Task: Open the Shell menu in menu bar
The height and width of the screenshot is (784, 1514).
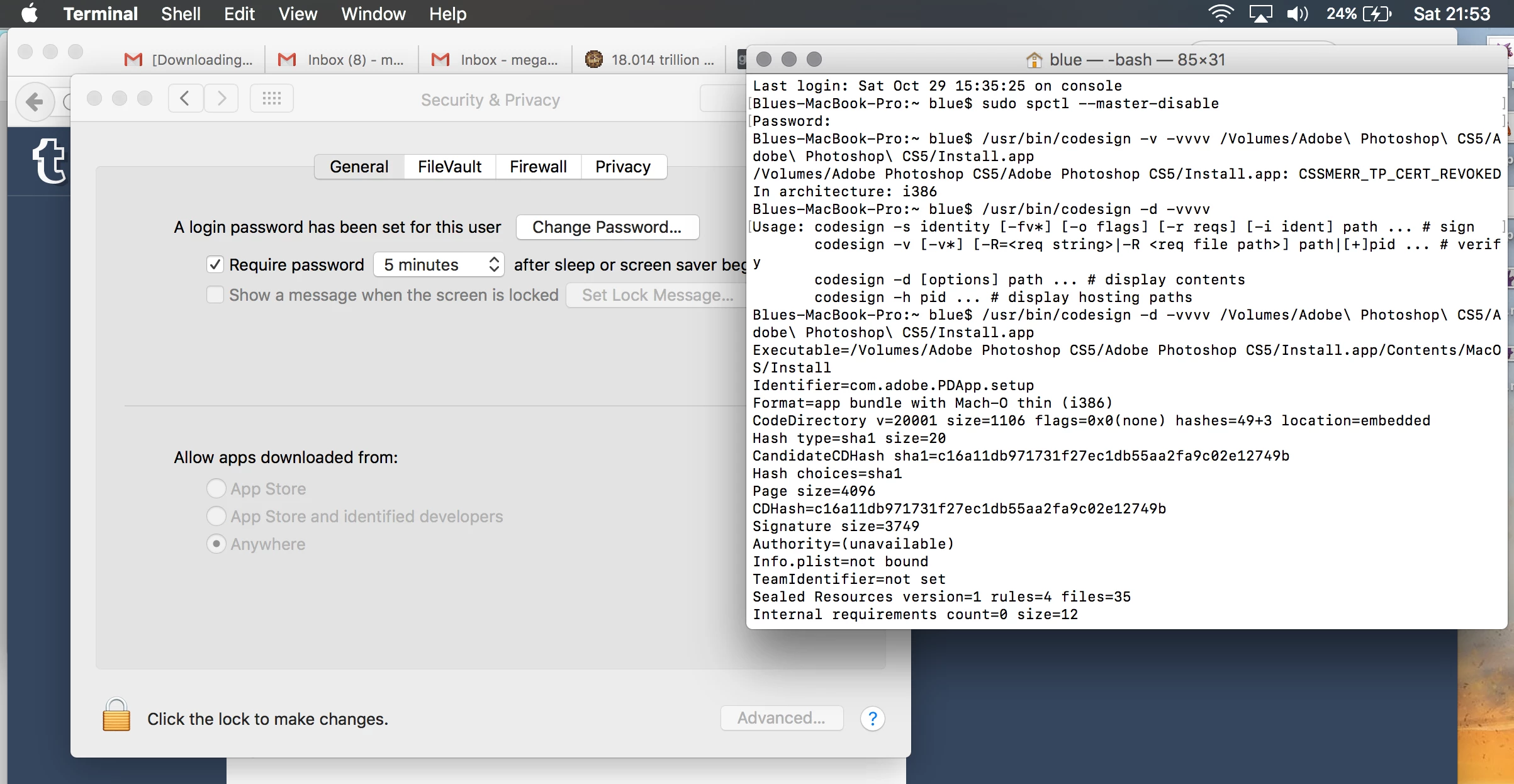Action: tap(181, 14)
